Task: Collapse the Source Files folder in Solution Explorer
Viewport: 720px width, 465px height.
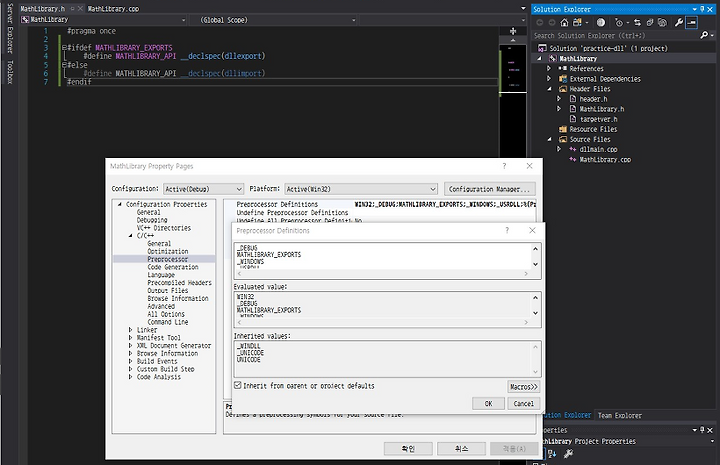Action: click(x=549, y=139)
